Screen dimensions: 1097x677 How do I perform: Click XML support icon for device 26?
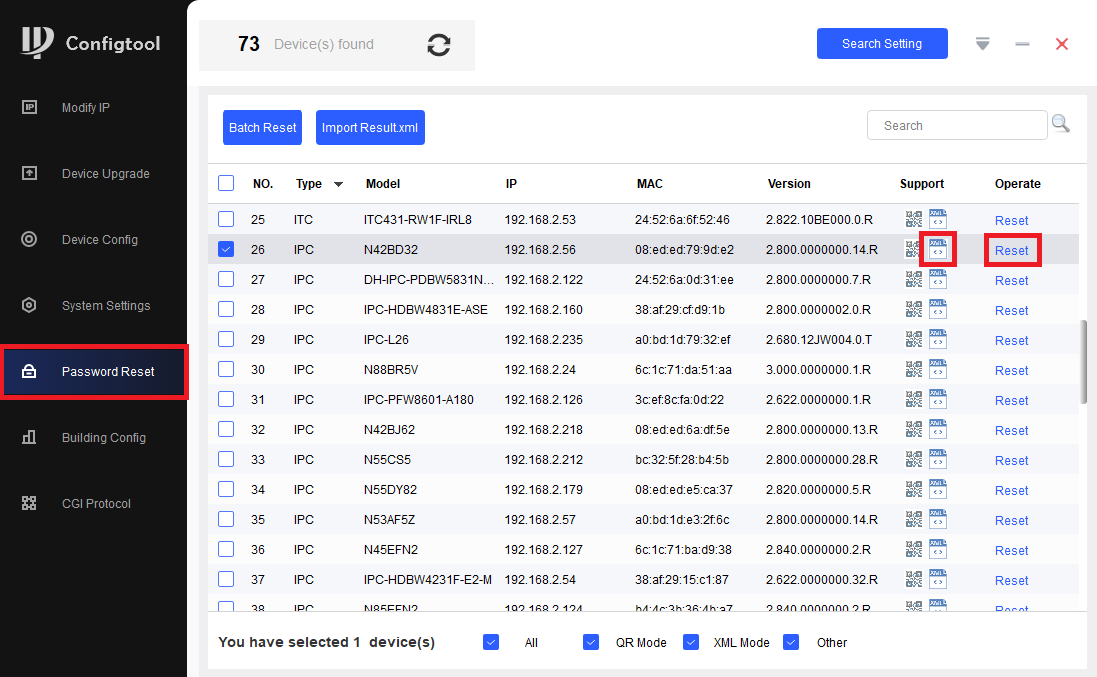coord(937,249)
